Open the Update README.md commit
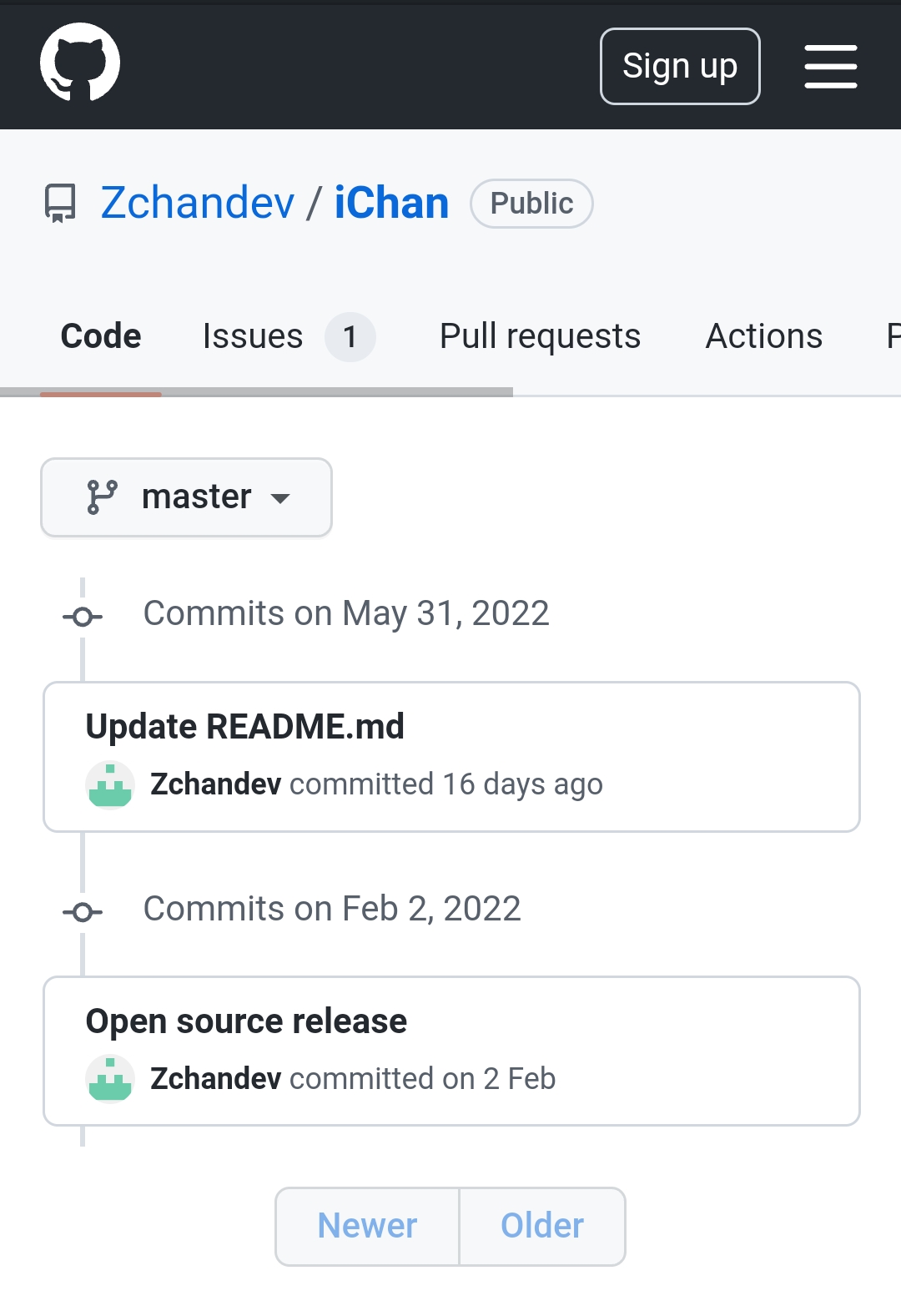This screenshot has height=1316, width=901. pos(245,726)
